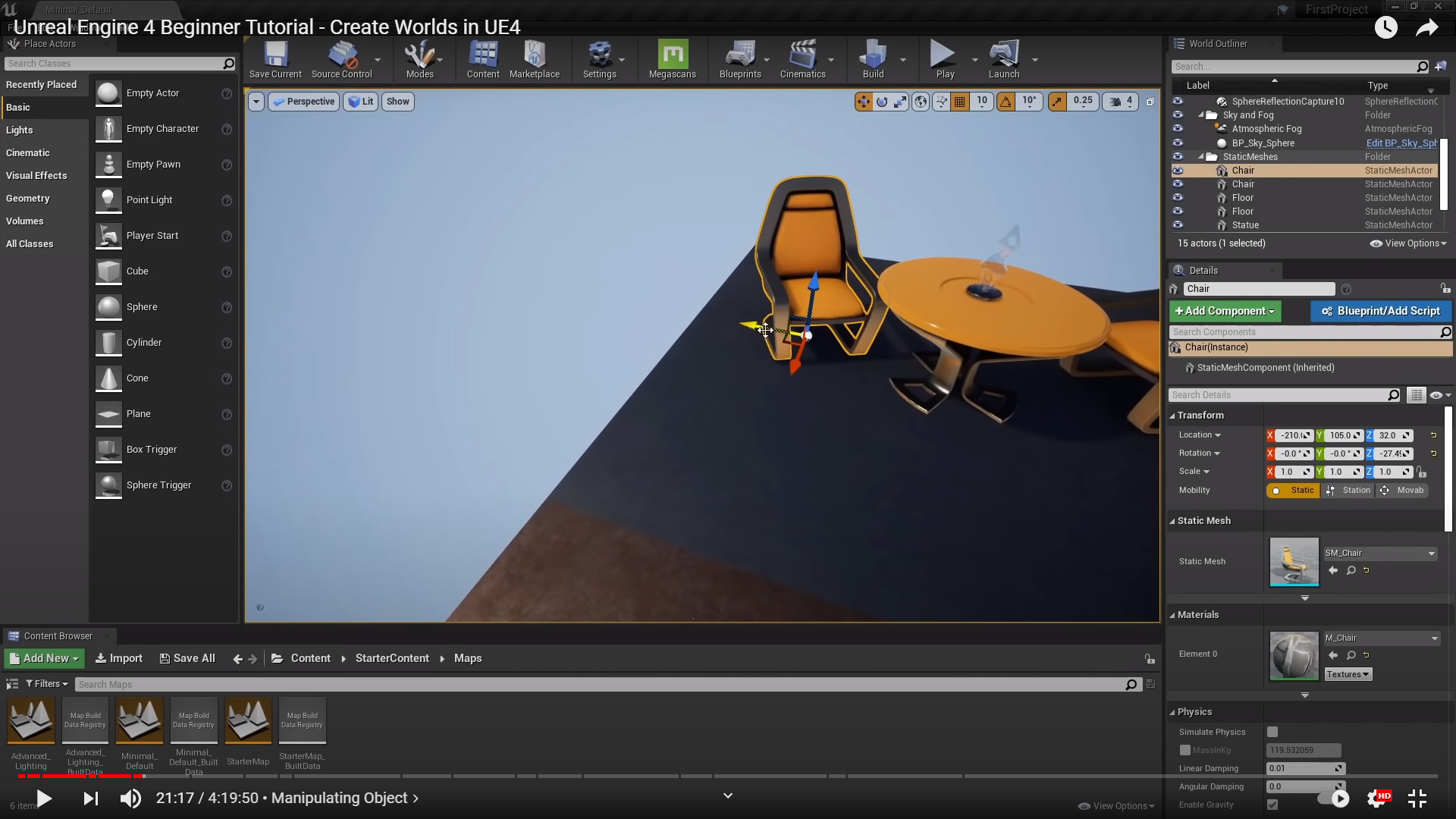Collapse the StaticMeshes folder in outliner
The height and width of the screenshot is (819, 1456).
point(1201,157)
